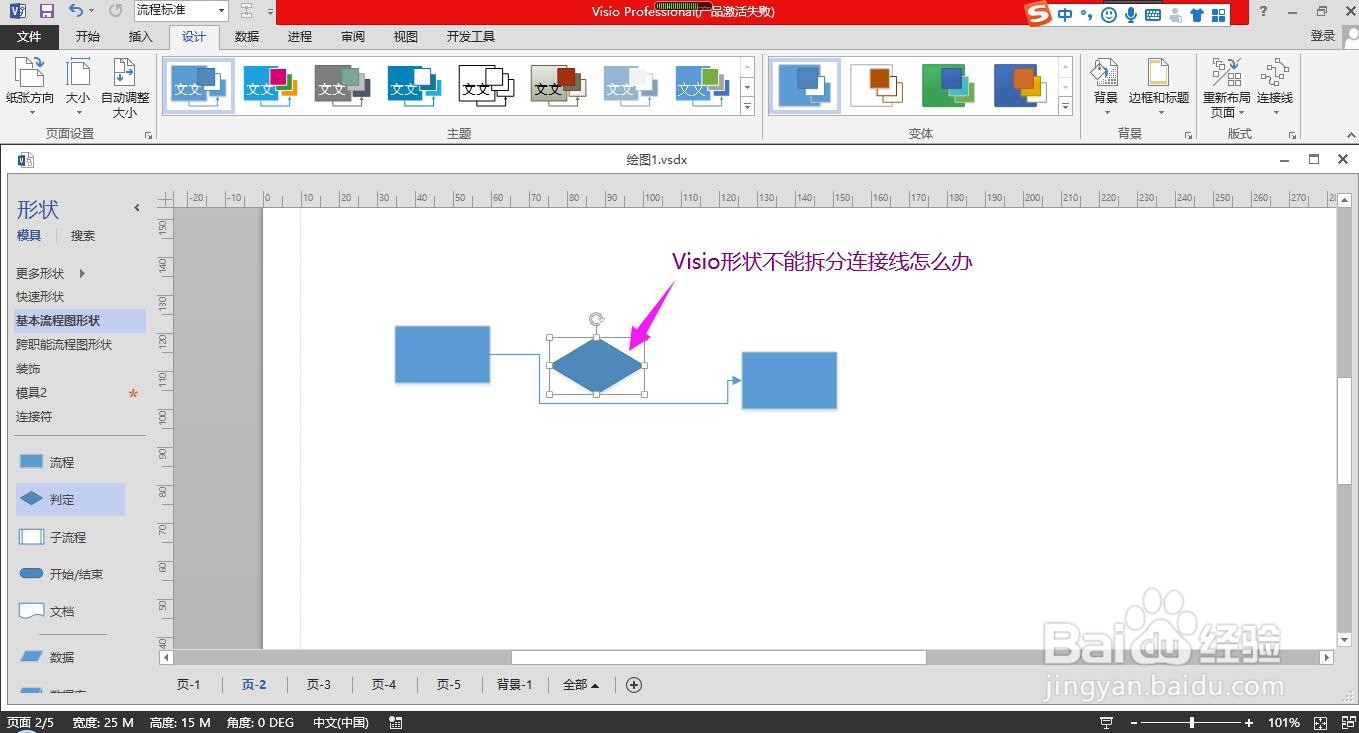Switch to the 数据 ribbon tab
The height and width of the screenshot is (733, 1359).
pyautogui.click(x=247, y=36)
